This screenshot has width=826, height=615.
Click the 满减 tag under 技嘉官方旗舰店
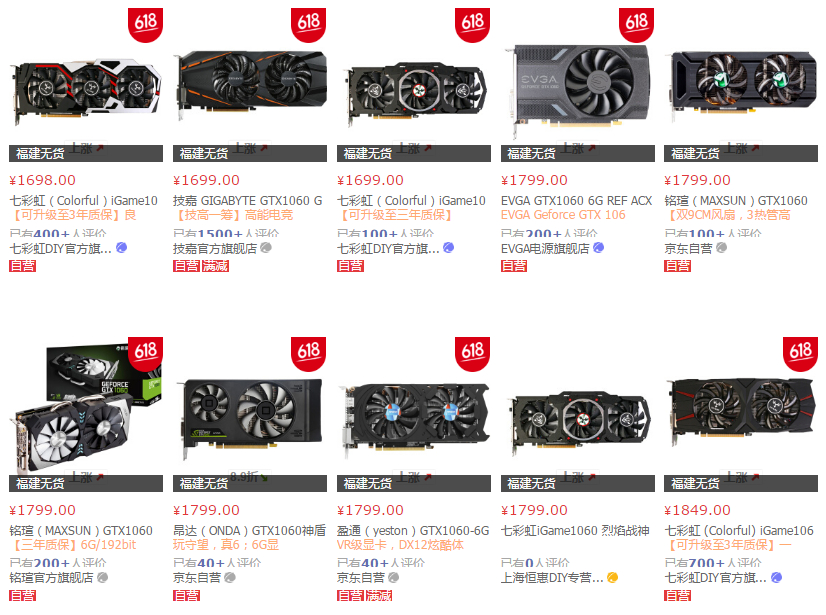[x=215, y=266]
